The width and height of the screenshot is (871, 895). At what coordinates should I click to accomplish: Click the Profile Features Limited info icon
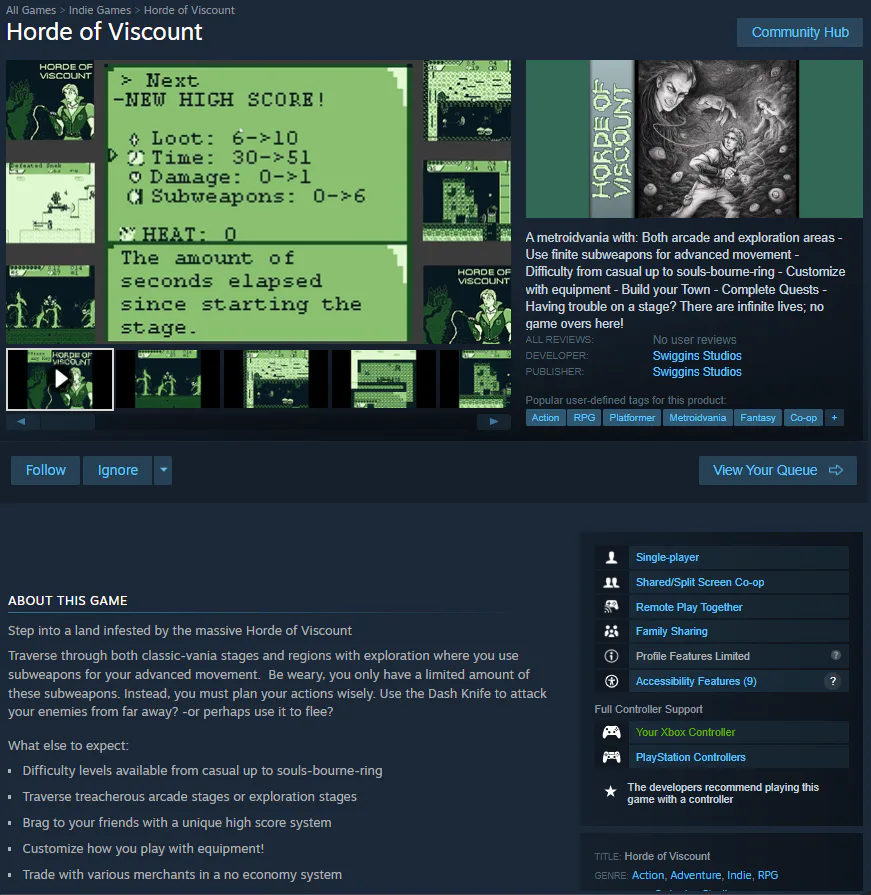(611, 656)
